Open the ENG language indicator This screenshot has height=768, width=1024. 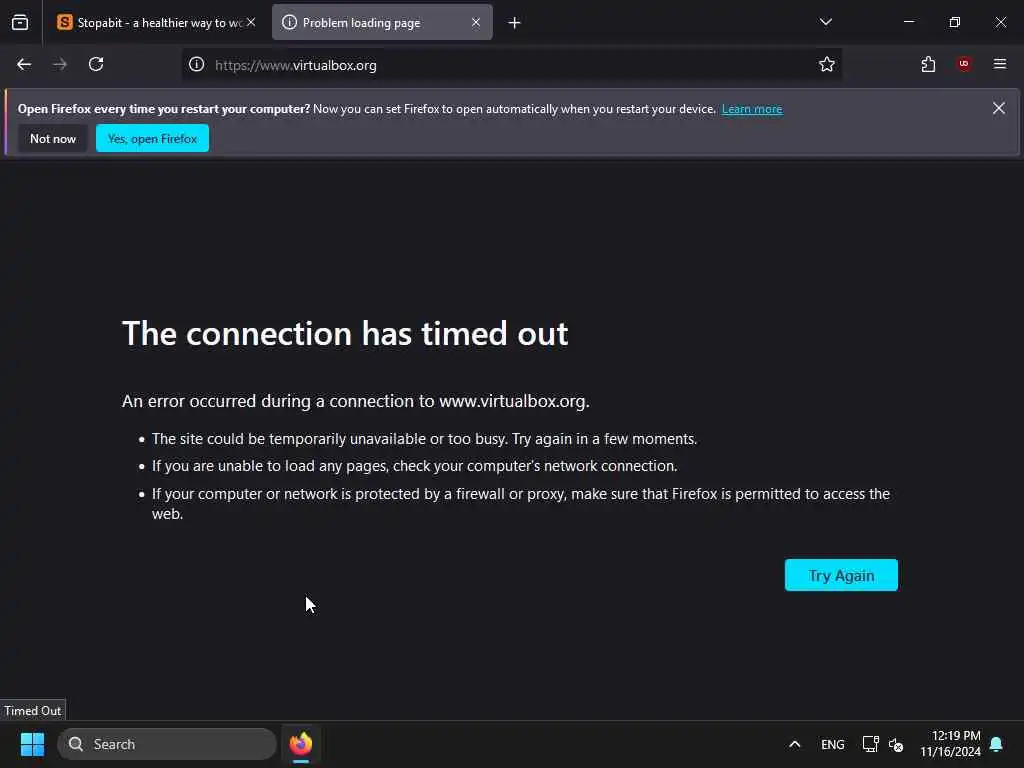(833, 744)
